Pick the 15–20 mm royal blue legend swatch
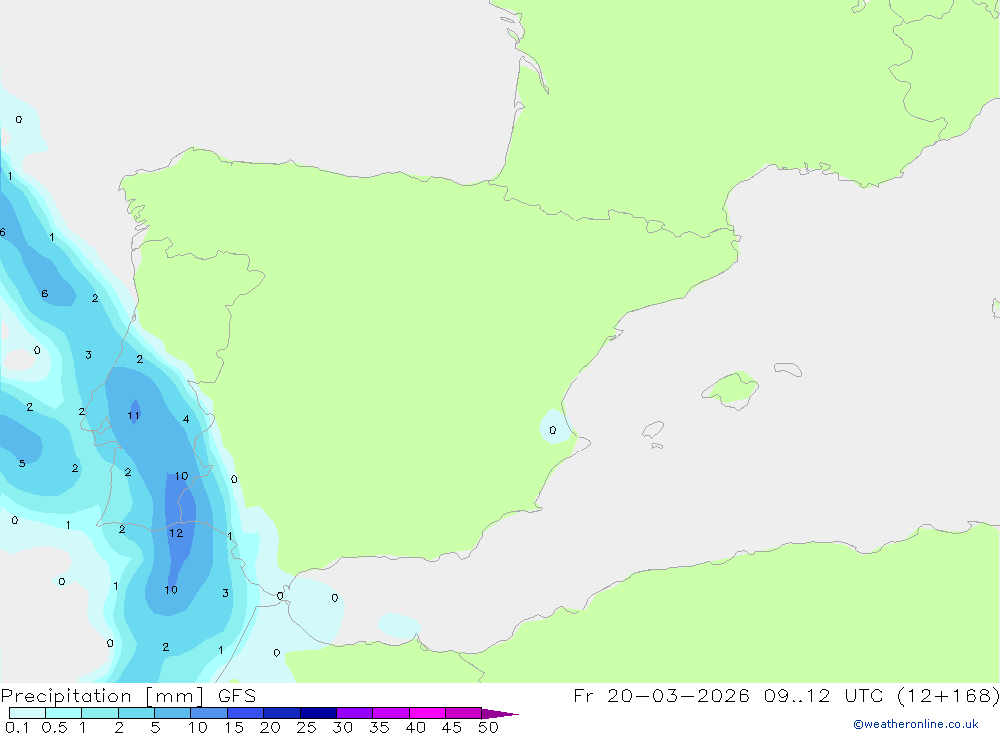The width and height of the screenshot is (1000, 733). pyautogui.click(x=246, y=713)
